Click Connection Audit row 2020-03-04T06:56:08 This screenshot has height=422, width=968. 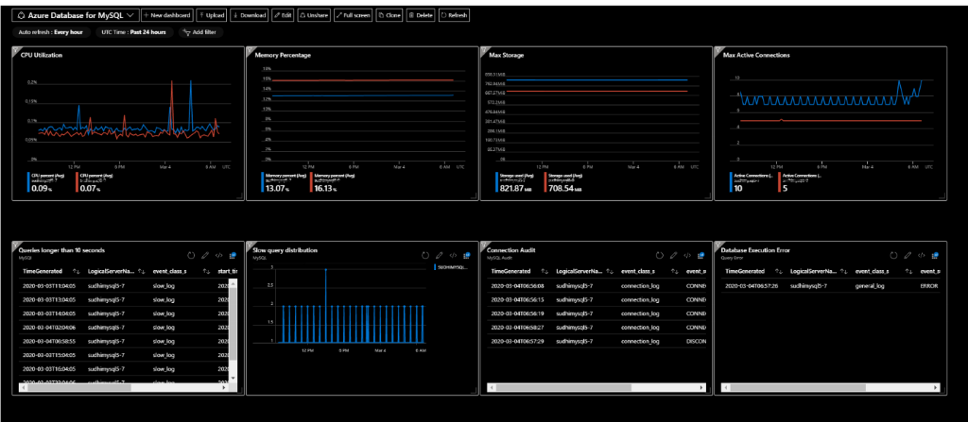tap(597, 286)
